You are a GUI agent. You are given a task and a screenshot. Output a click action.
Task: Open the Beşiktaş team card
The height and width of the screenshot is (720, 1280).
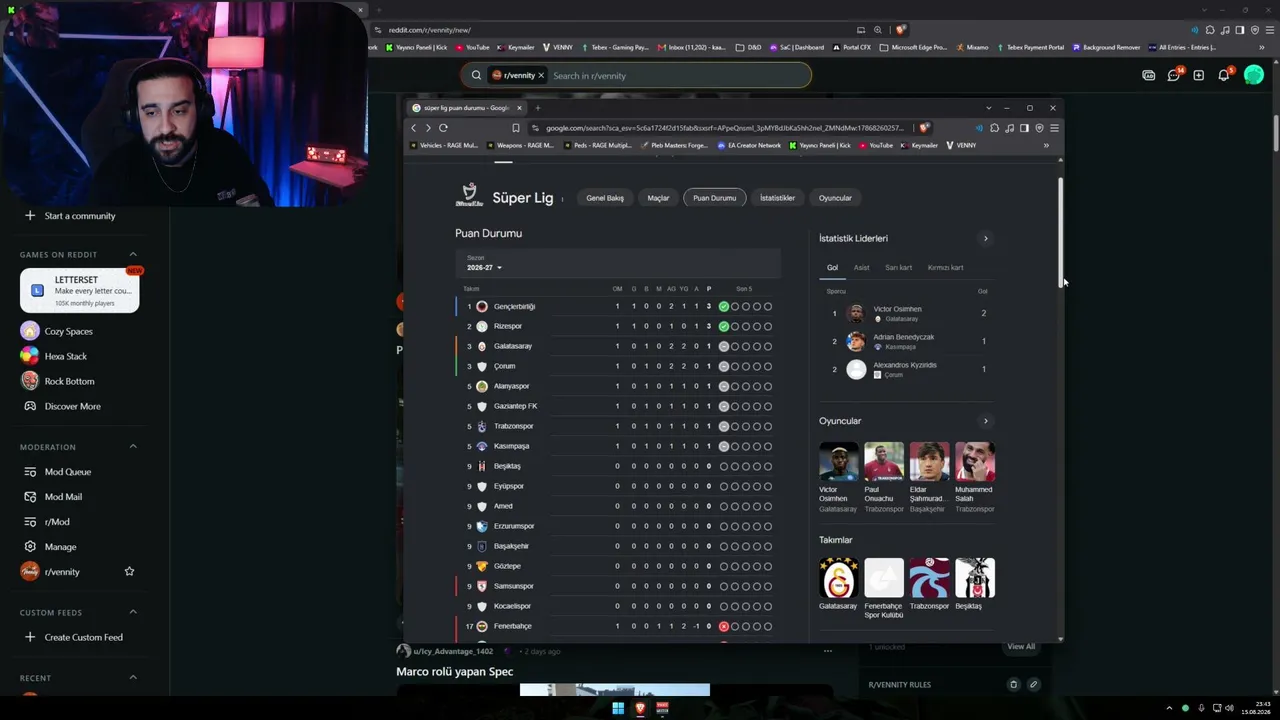tap(974, 585)
